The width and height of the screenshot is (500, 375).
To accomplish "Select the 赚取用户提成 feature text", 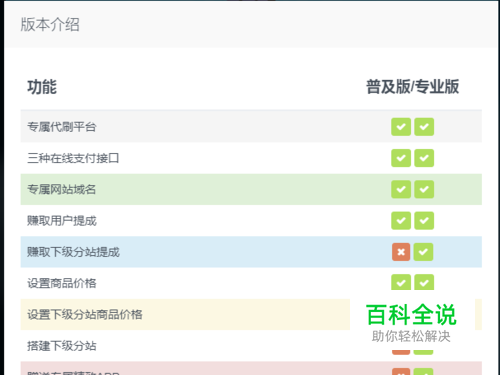I will (62, 221).
